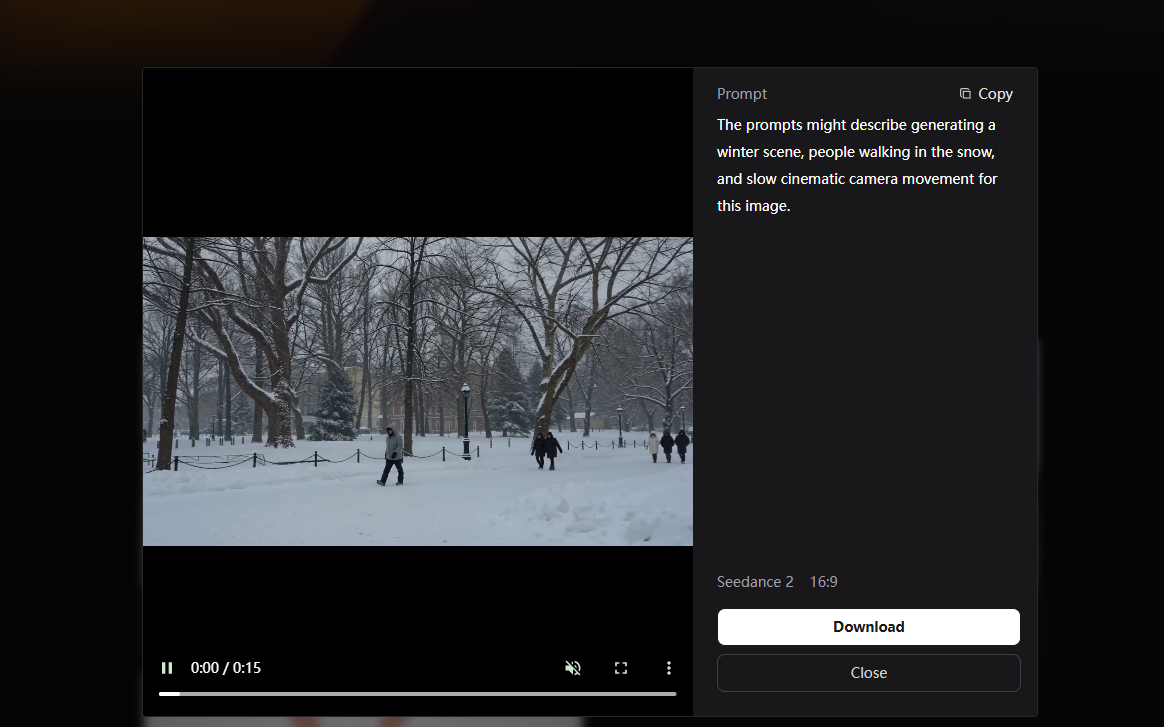Click the 16:9 aspect ratio label
This screenshot has height=727, width=1164.
point(823,582)
